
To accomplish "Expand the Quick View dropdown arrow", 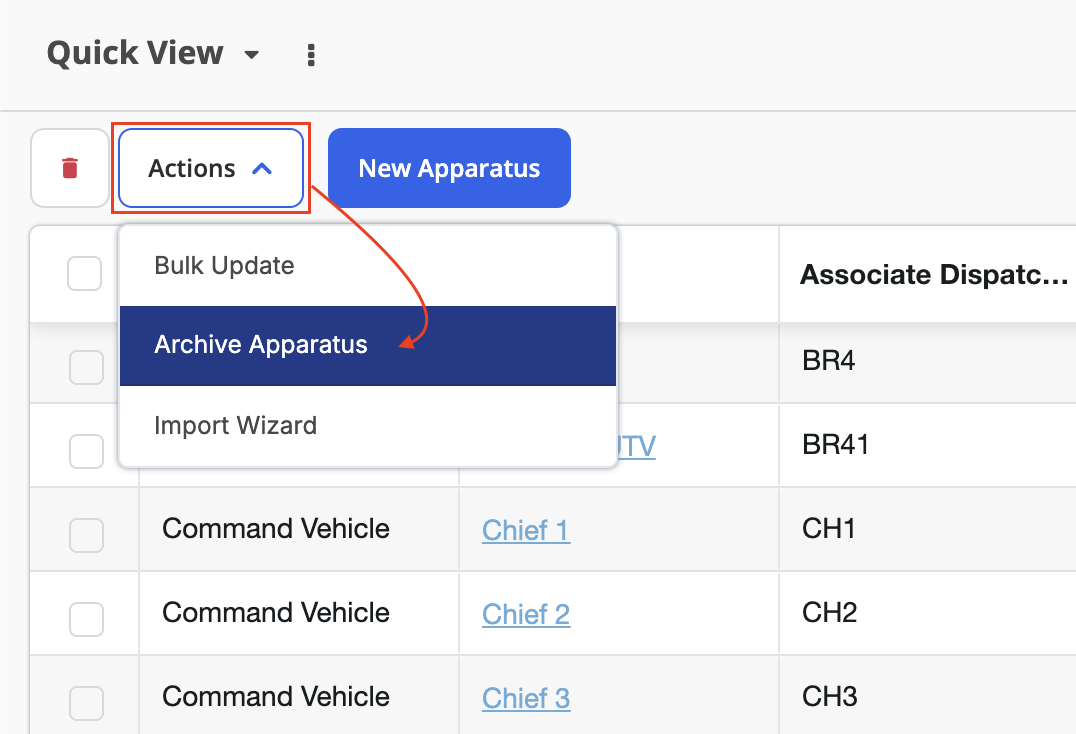I will click(252, 55).
